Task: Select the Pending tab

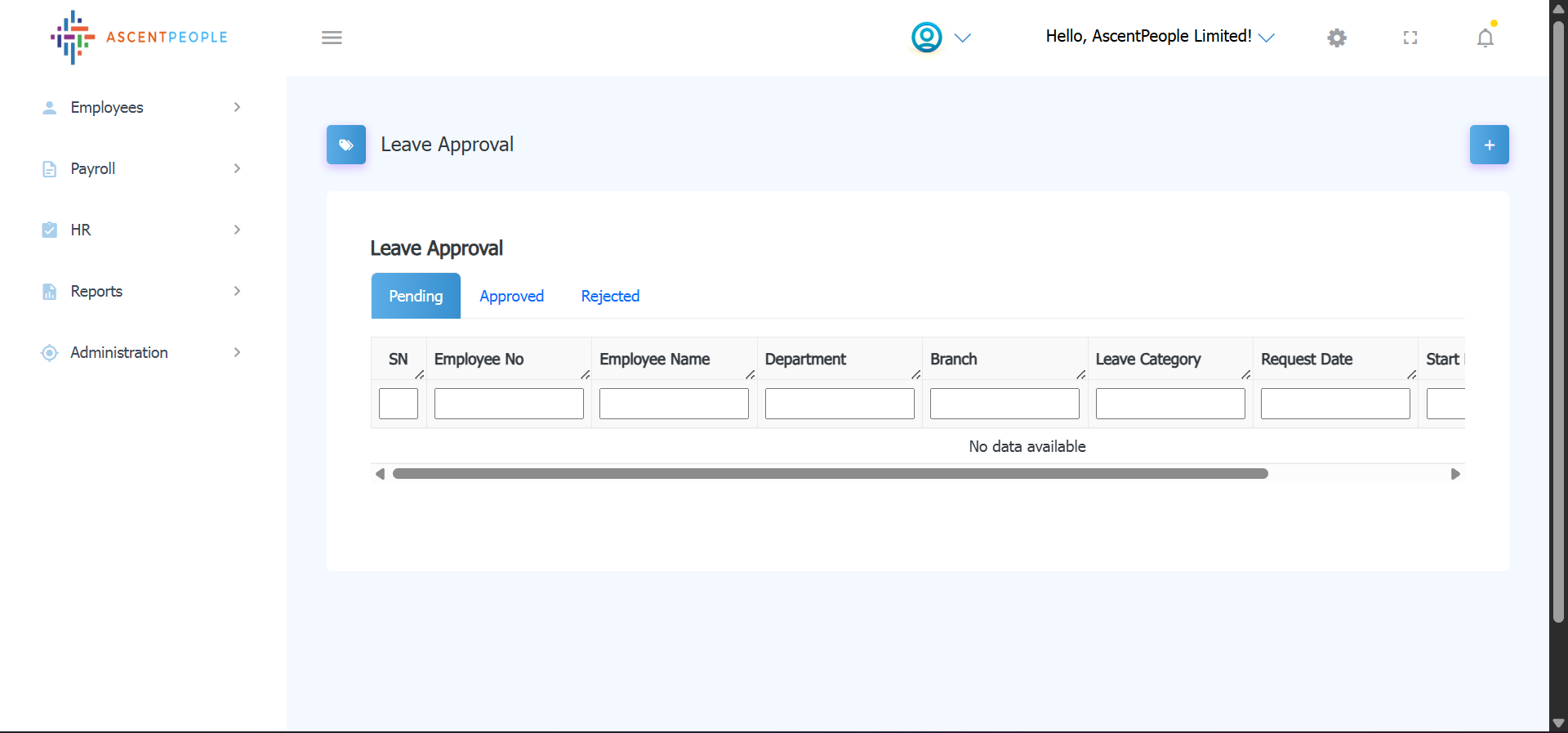Action: tap(416, 296)
